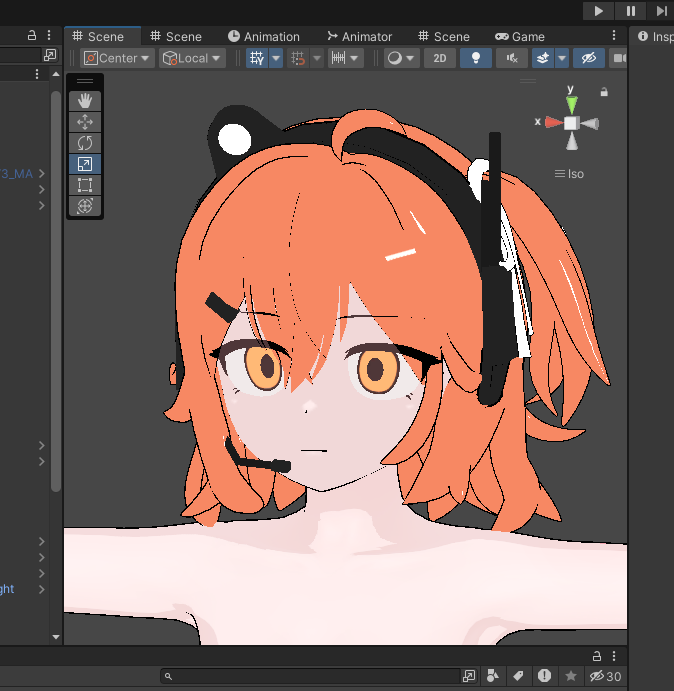Click the hierarchy search window icon
Image resolution: width=674 pixels, height=691 pixels.
click(x=50, y=55)
